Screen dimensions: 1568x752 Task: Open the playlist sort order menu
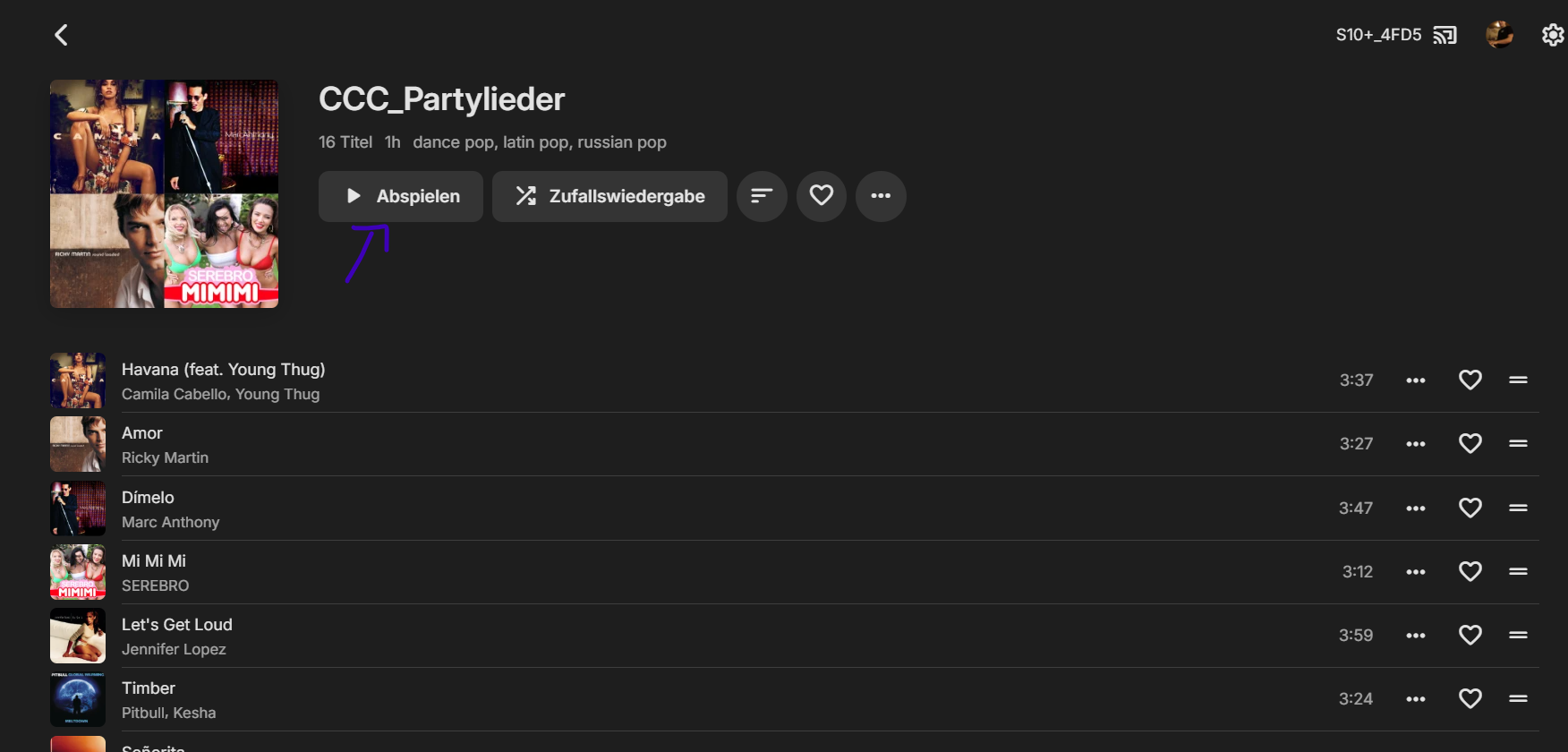(762, 196)
